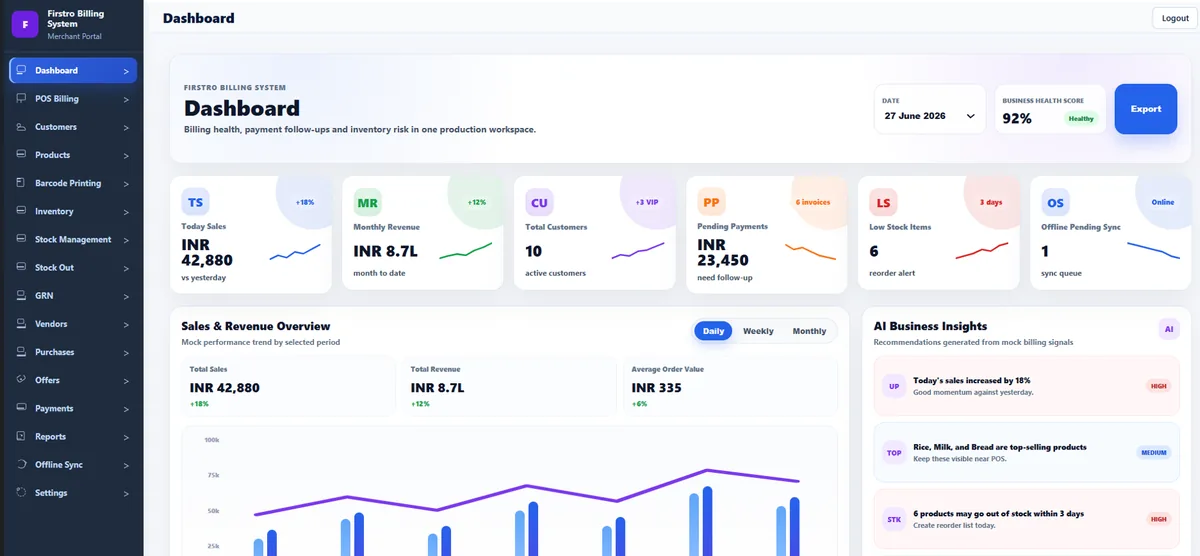Screen dimensions: 1200x556
Task: Click the Today Sales sparkline chart
Action: (295, 252)
